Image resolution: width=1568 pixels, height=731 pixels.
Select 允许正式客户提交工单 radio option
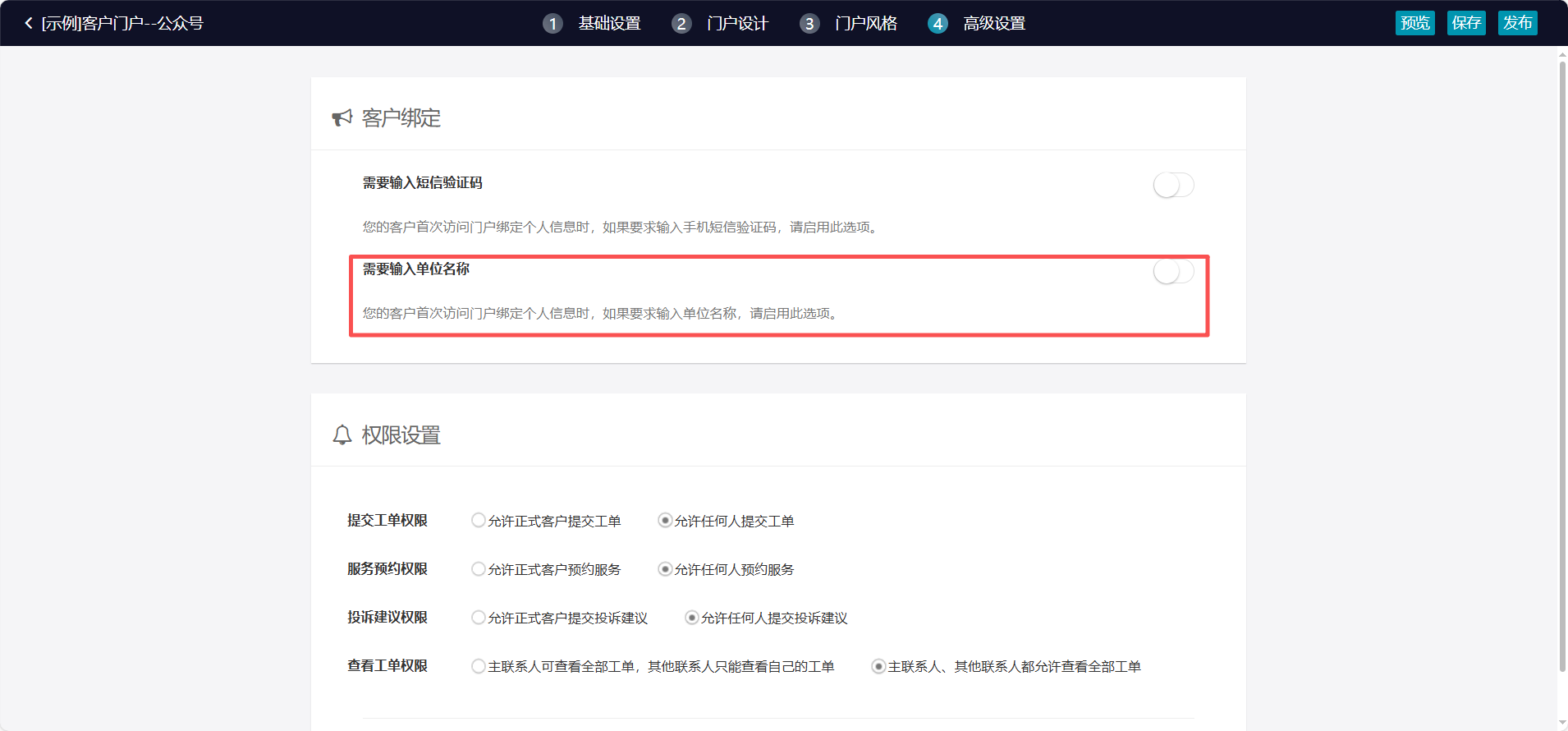tap(479, 520)
